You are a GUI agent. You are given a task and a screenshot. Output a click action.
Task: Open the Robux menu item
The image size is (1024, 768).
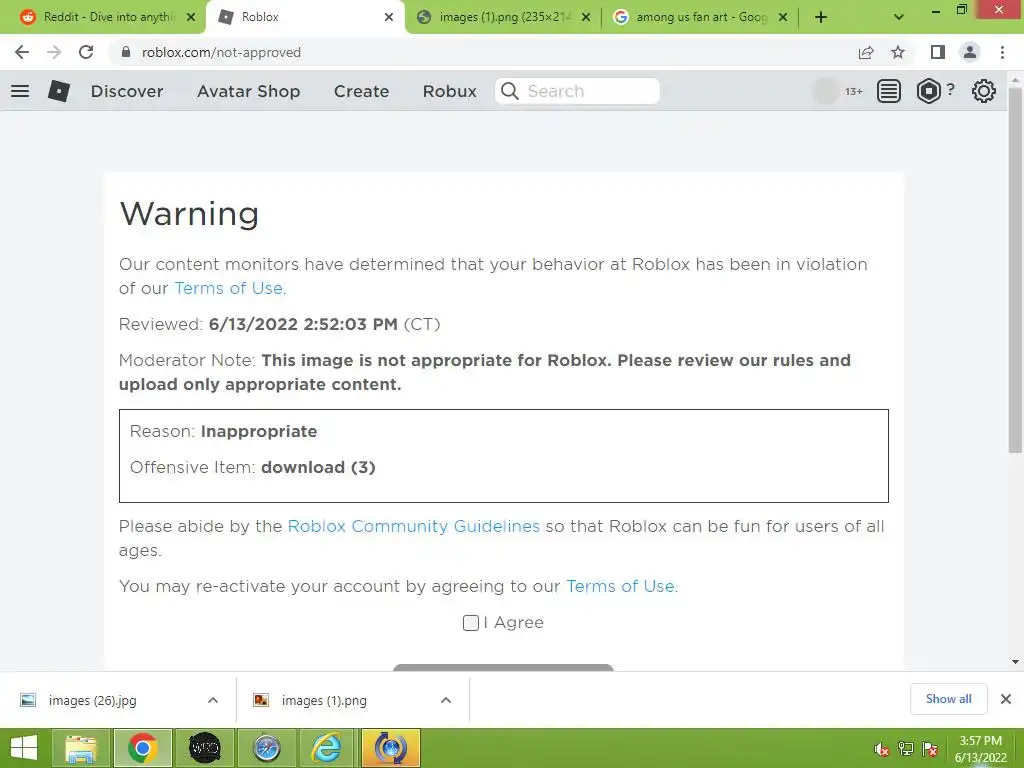tap(449, 91)
